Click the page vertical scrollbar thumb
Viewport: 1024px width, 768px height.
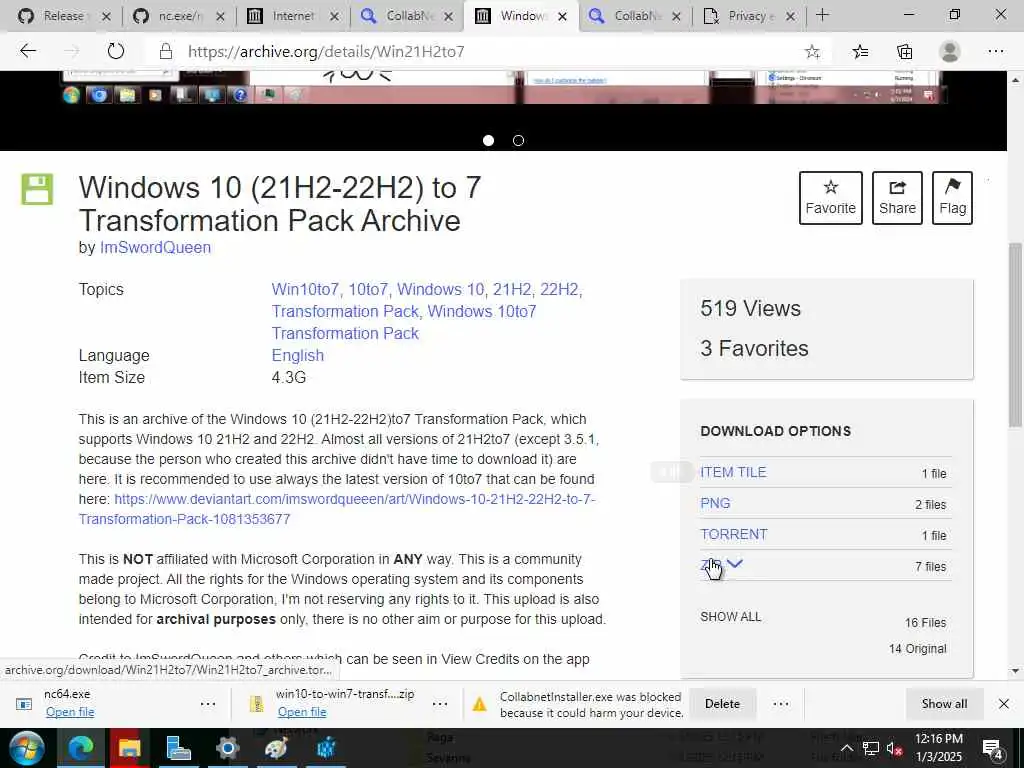(x=1015, y=336)
